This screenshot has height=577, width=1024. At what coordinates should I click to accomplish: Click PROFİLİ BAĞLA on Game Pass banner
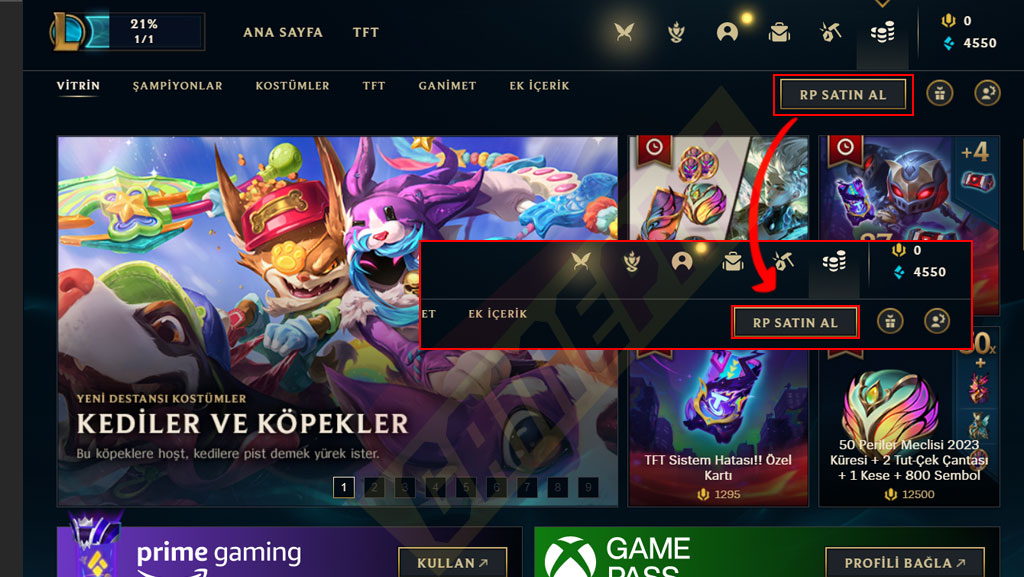point(905,563)
